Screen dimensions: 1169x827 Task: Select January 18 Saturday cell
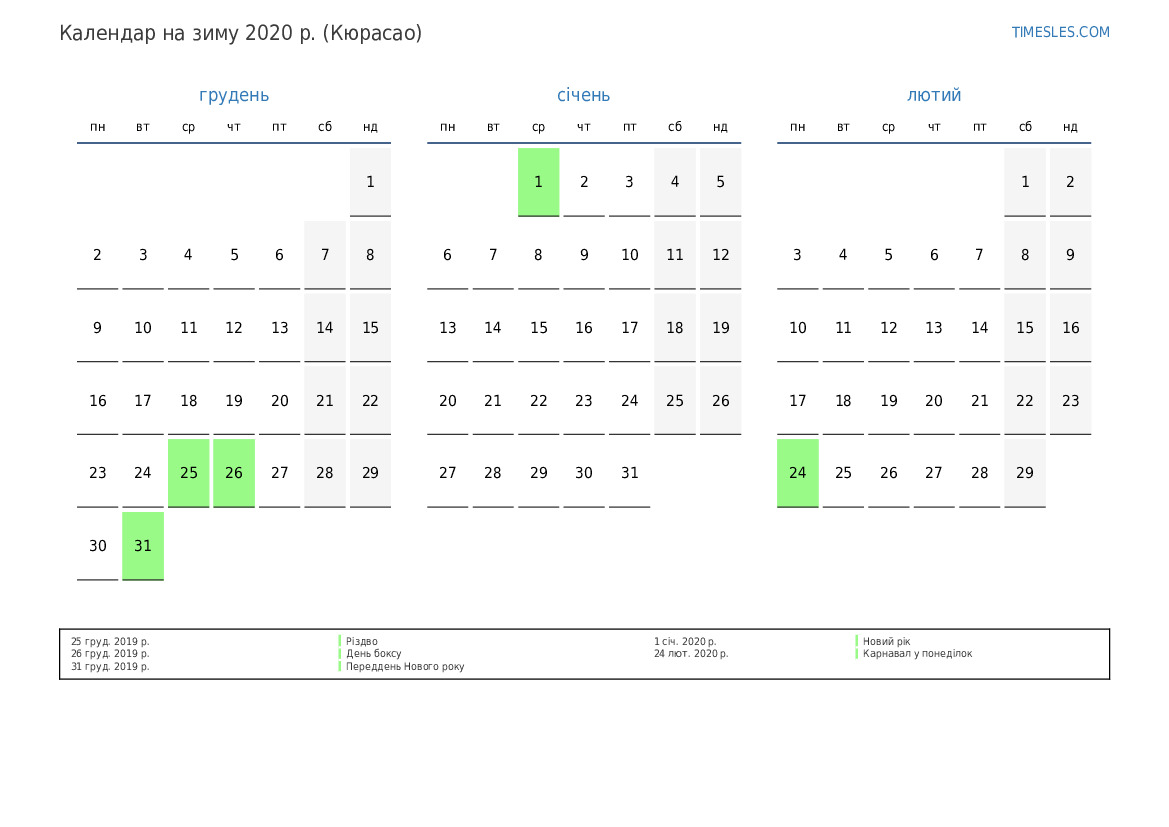(675, 327)
